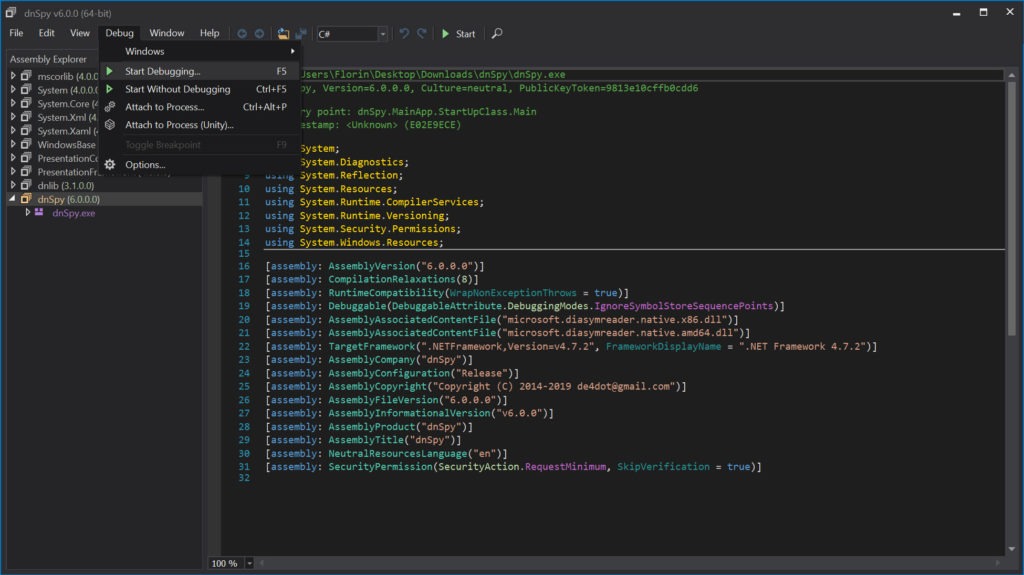The image size is (1024, 575).
Task: Expand the dnlib (3.1.0.0) node
Action: pyautogui.click(x=12, y=185)
